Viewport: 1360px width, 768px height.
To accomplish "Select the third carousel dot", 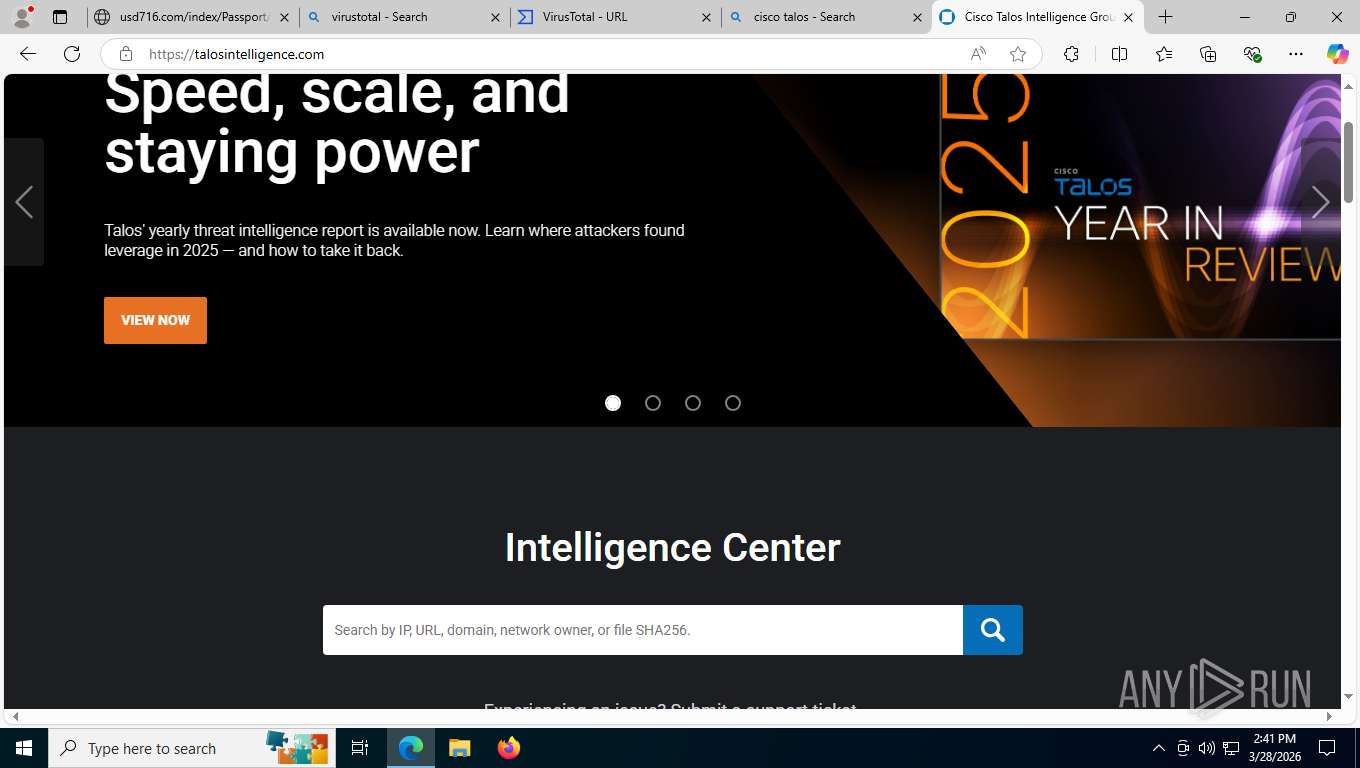I will click(x=693, y=403).
